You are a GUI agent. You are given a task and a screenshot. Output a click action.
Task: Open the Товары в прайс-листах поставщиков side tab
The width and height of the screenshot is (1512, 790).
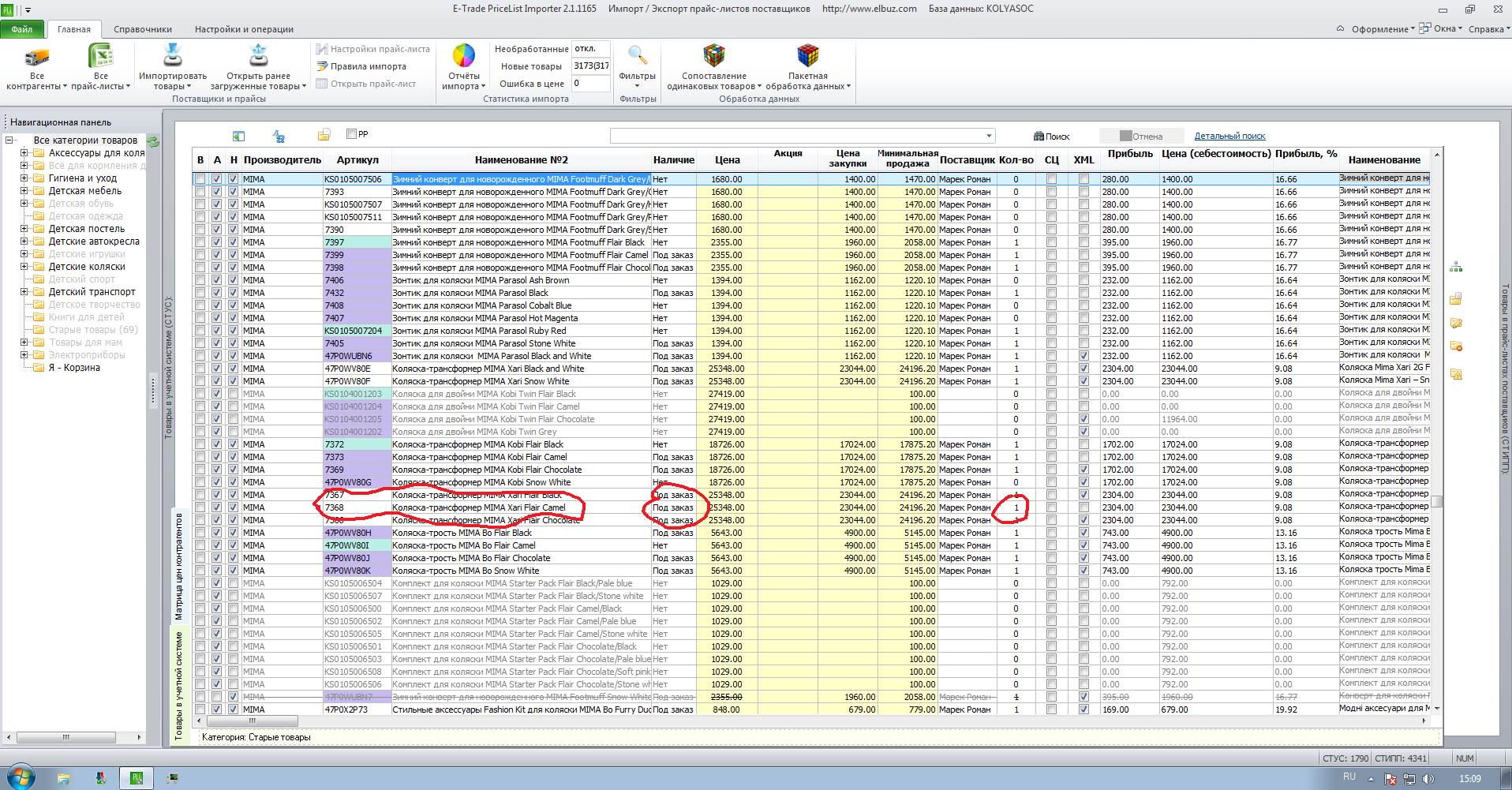[1504, 379]
